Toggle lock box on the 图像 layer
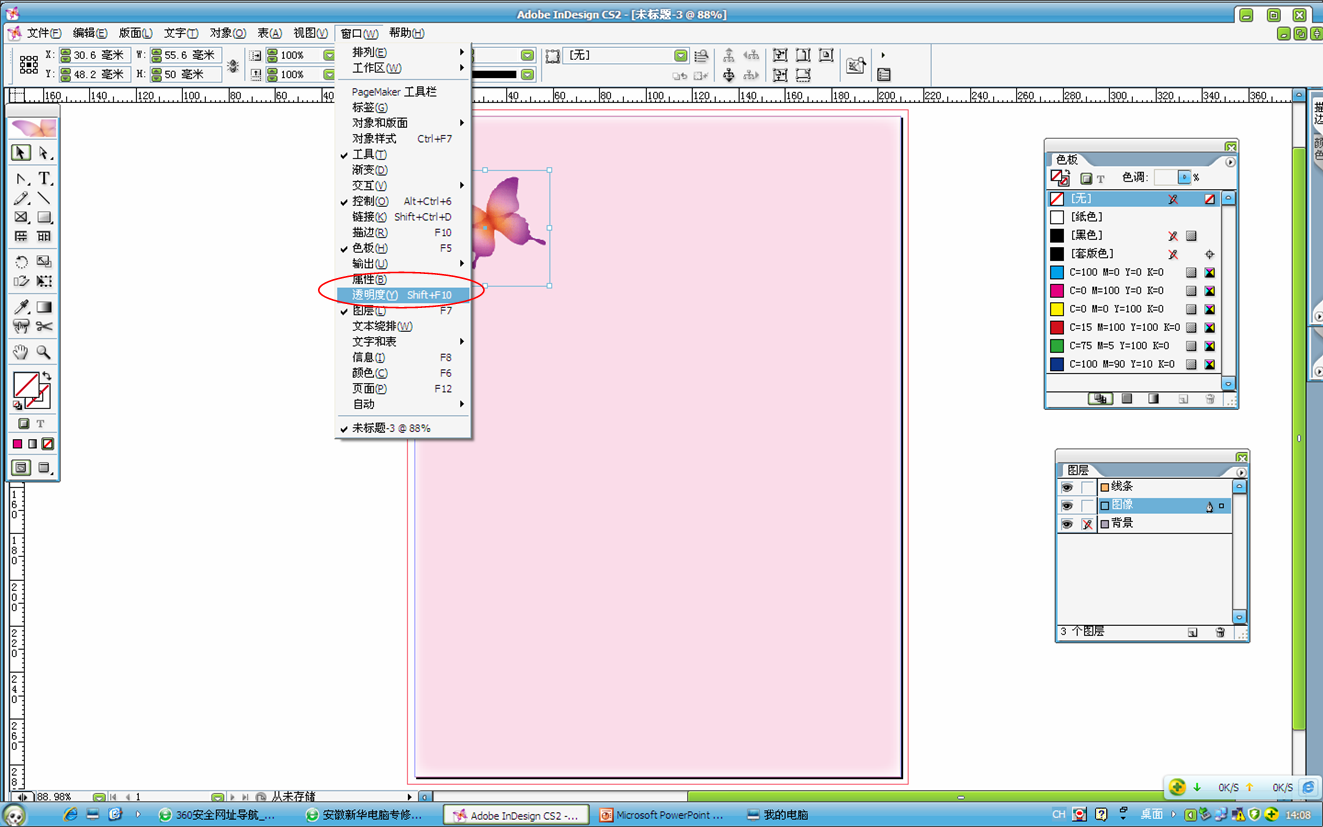 1087,506
